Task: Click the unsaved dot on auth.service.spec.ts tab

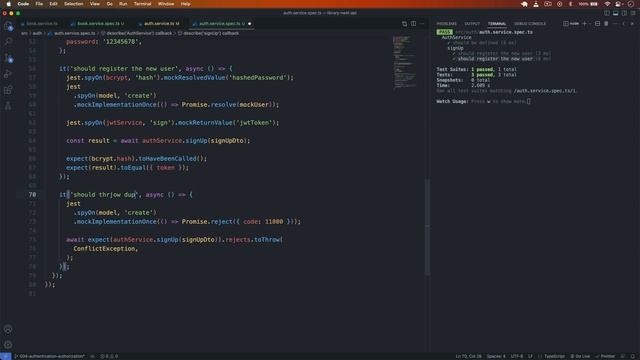Action: click(x=249, y=24)
